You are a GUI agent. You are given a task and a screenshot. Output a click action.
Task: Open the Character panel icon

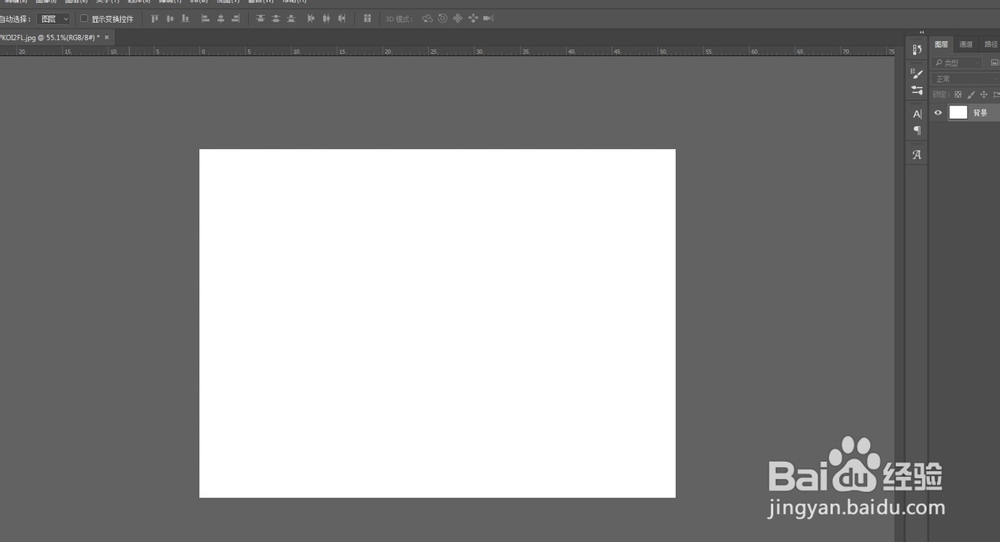[x=916, y=114]
